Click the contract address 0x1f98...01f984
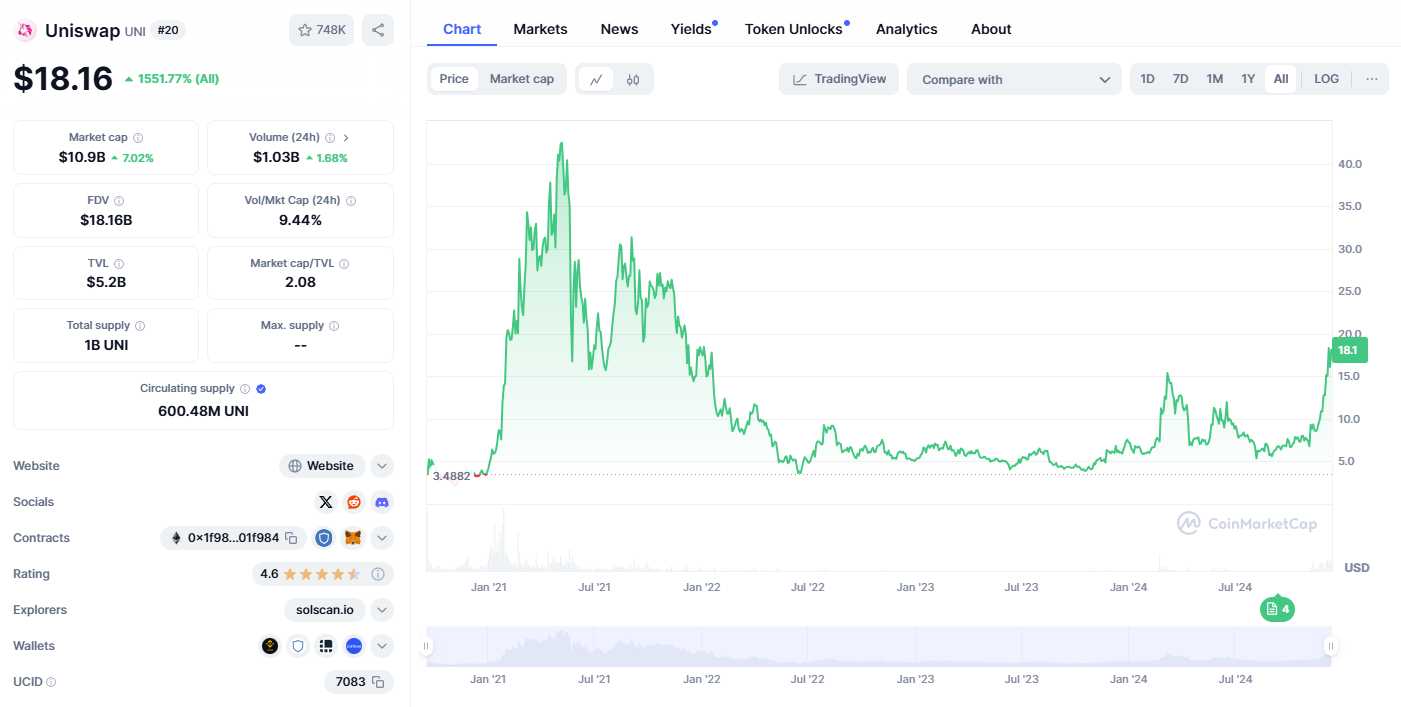Image resolution: width=1401 pixels, height=707 pixels. (234, 538)
